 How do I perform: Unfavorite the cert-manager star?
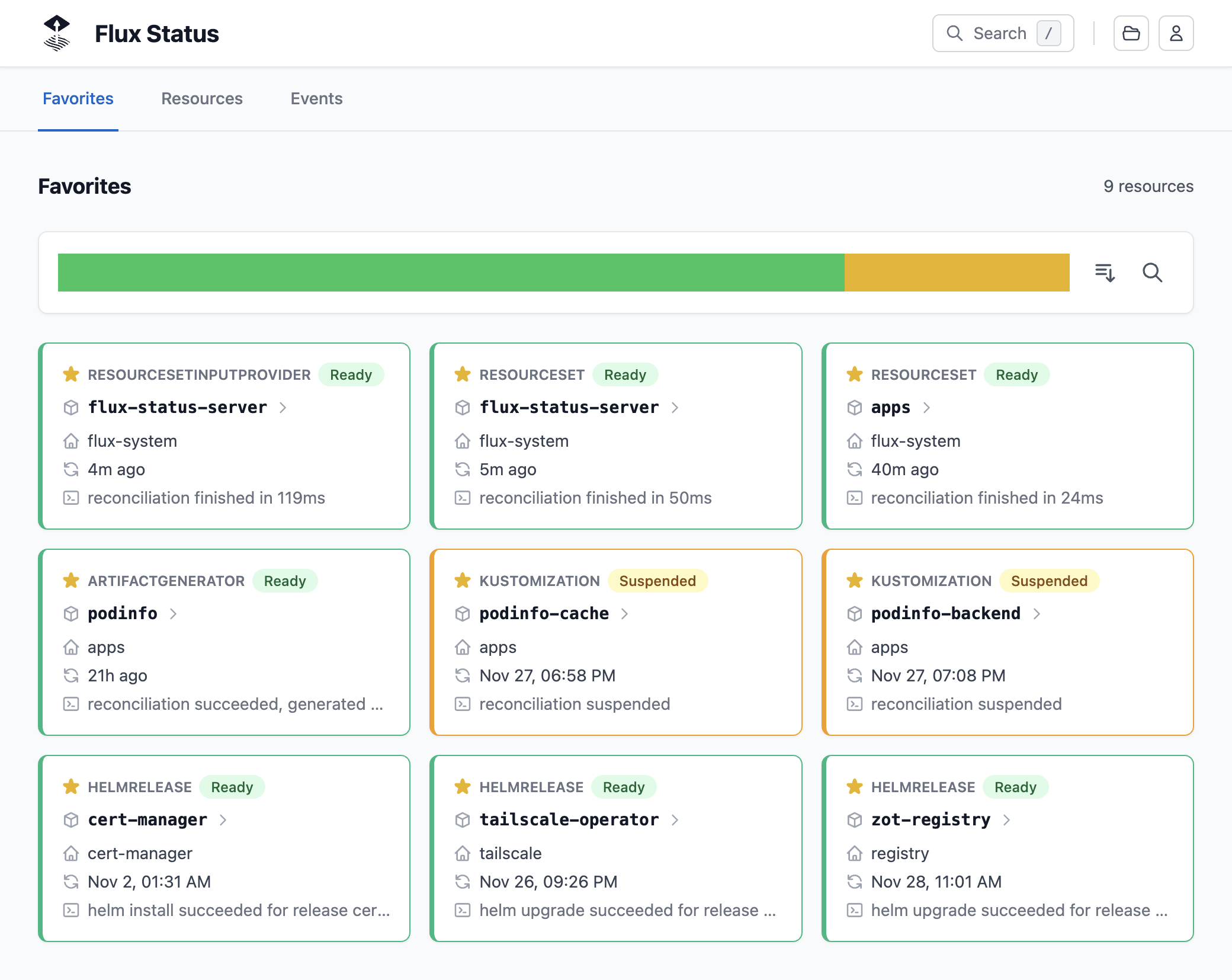coord(71,787)
